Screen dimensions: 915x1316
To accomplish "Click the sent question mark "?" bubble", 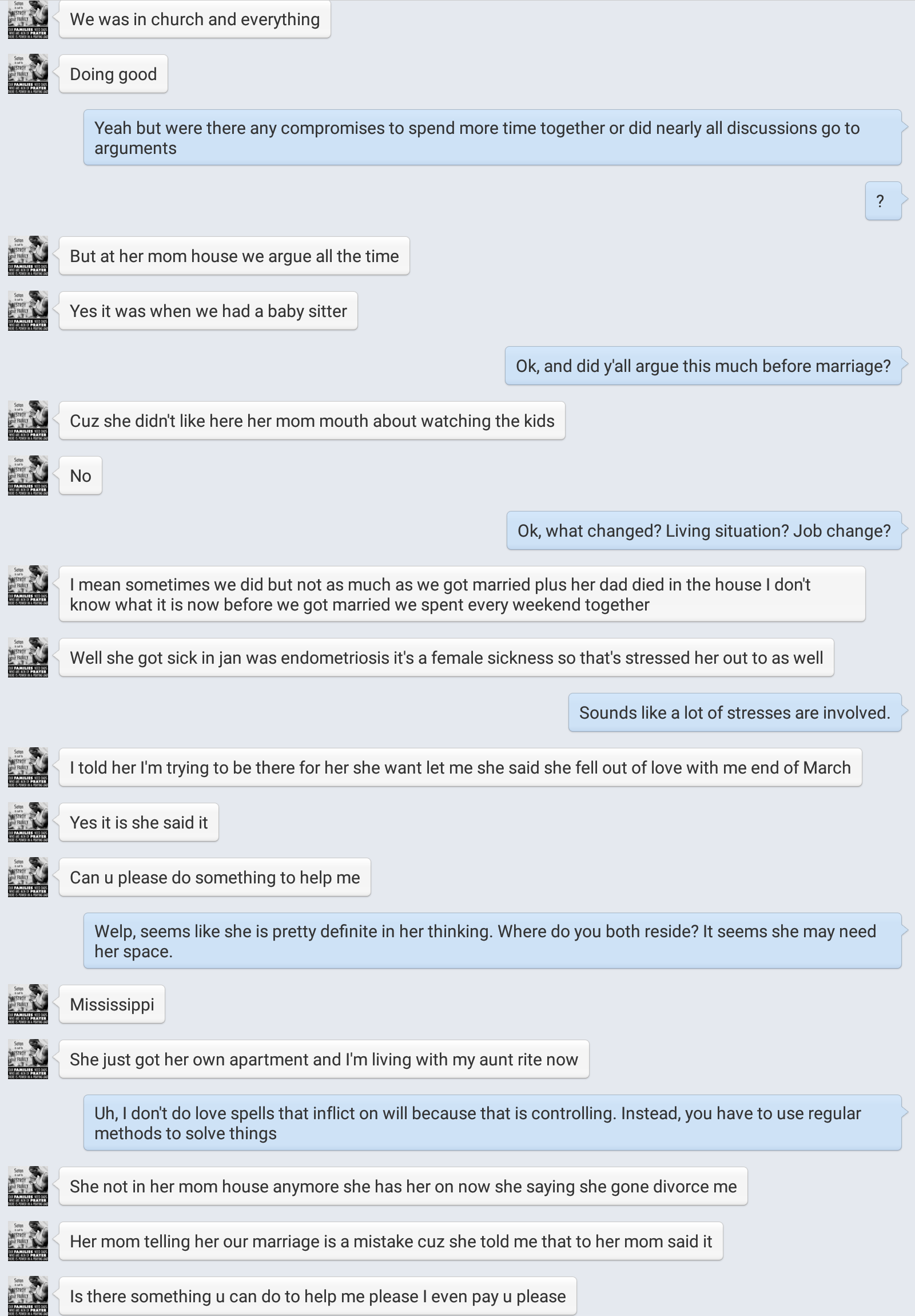I will pyautogui.click(x=882, y=201).
